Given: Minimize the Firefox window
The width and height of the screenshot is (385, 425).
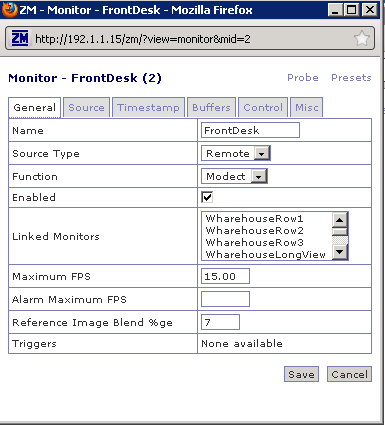Looking at the screenshot, I should [336, 10].
